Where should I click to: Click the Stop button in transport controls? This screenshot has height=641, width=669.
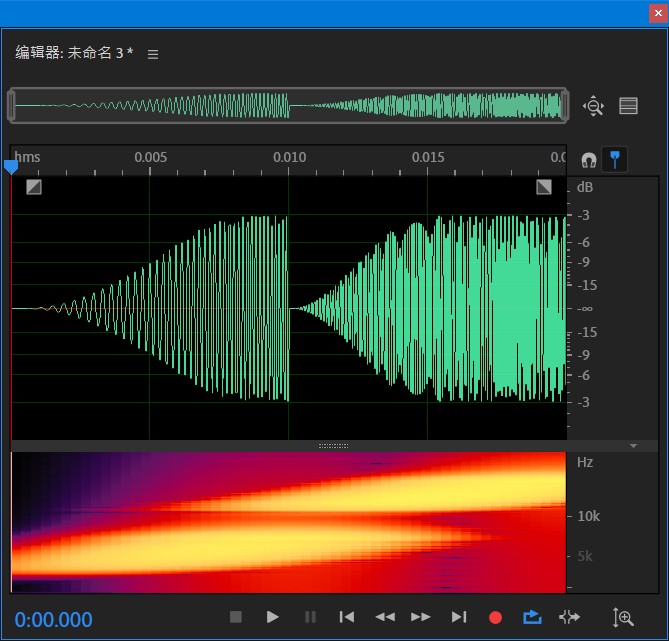[x=236, y=617]
